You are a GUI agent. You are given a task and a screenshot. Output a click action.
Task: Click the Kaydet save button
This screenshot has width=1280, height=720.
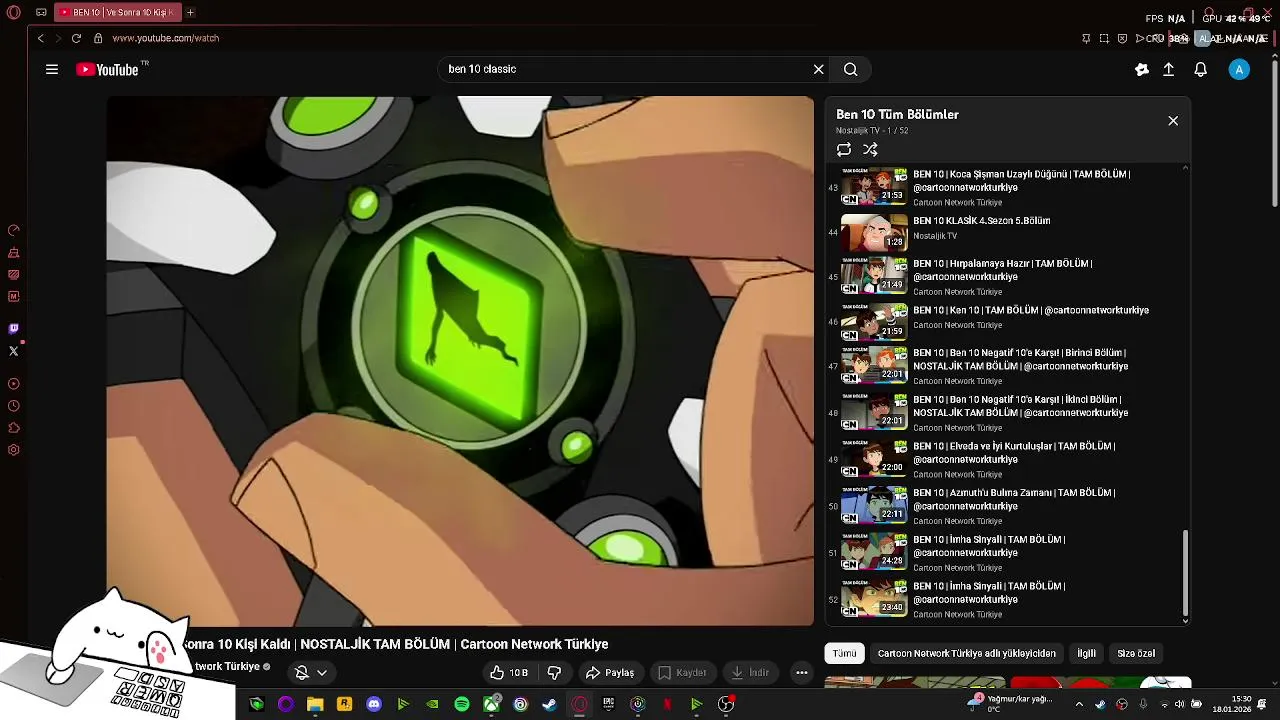click(682, 673)
